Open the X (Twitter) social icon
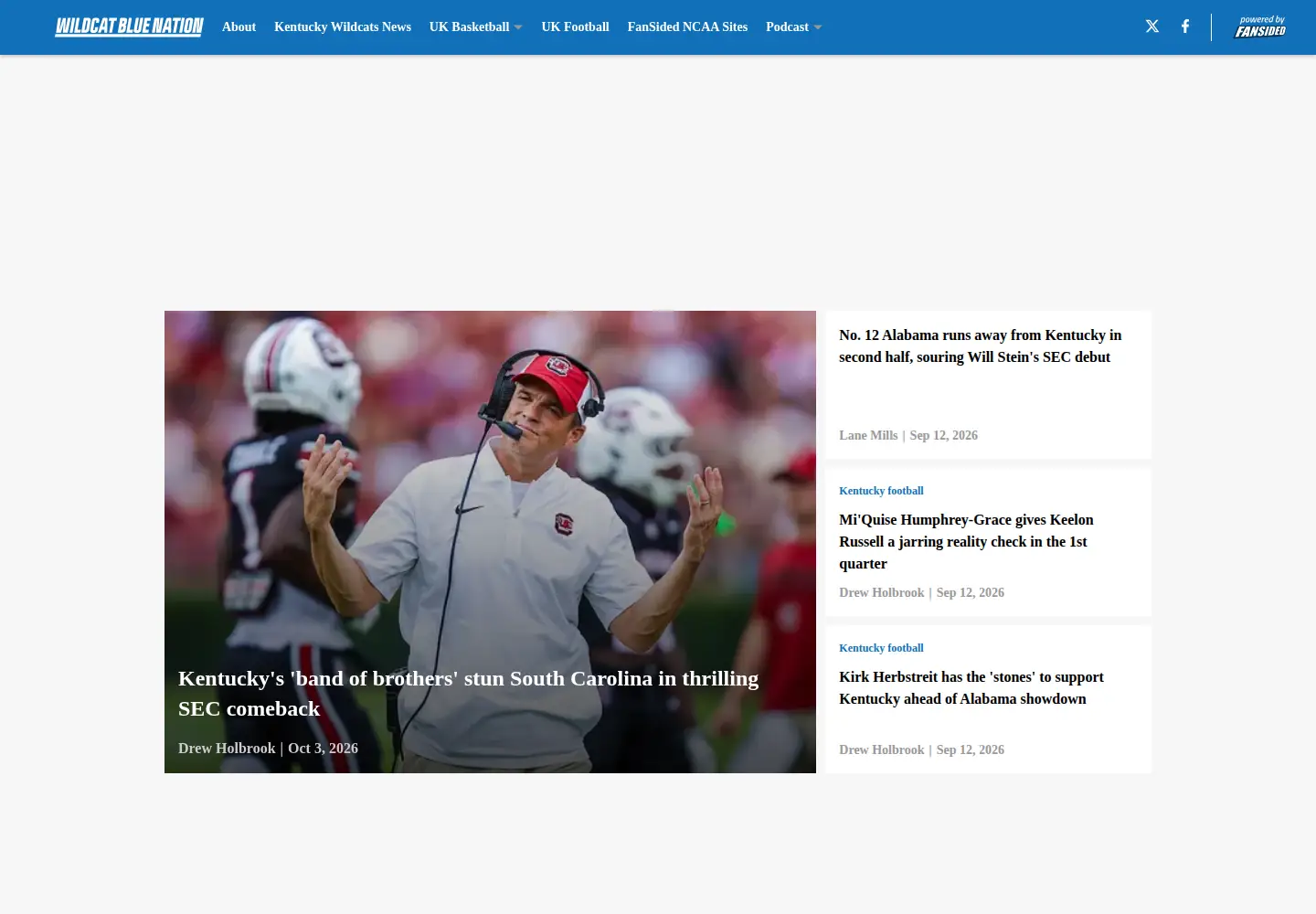The width and height of the screenshot is (1316, 914). (x=1152, y=27)
